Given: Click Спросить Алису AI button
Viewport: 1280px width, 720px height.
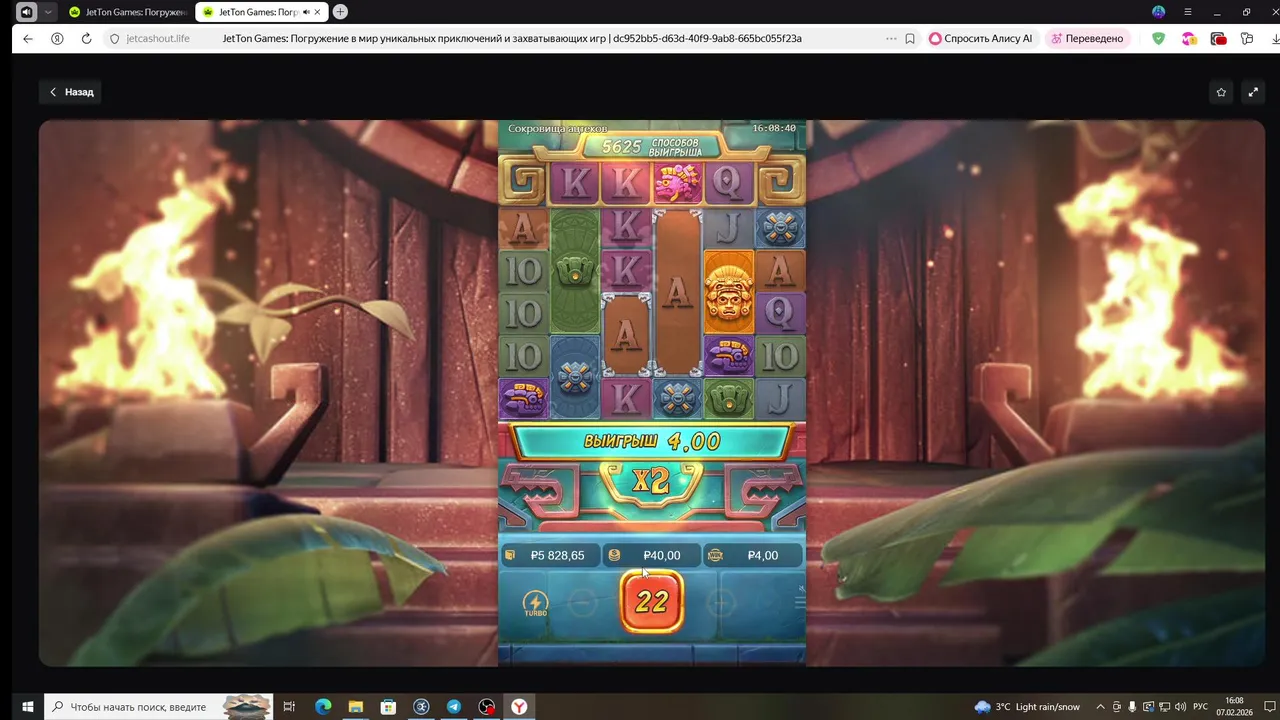Looking at the screenshot, I should tap(981, 39).
